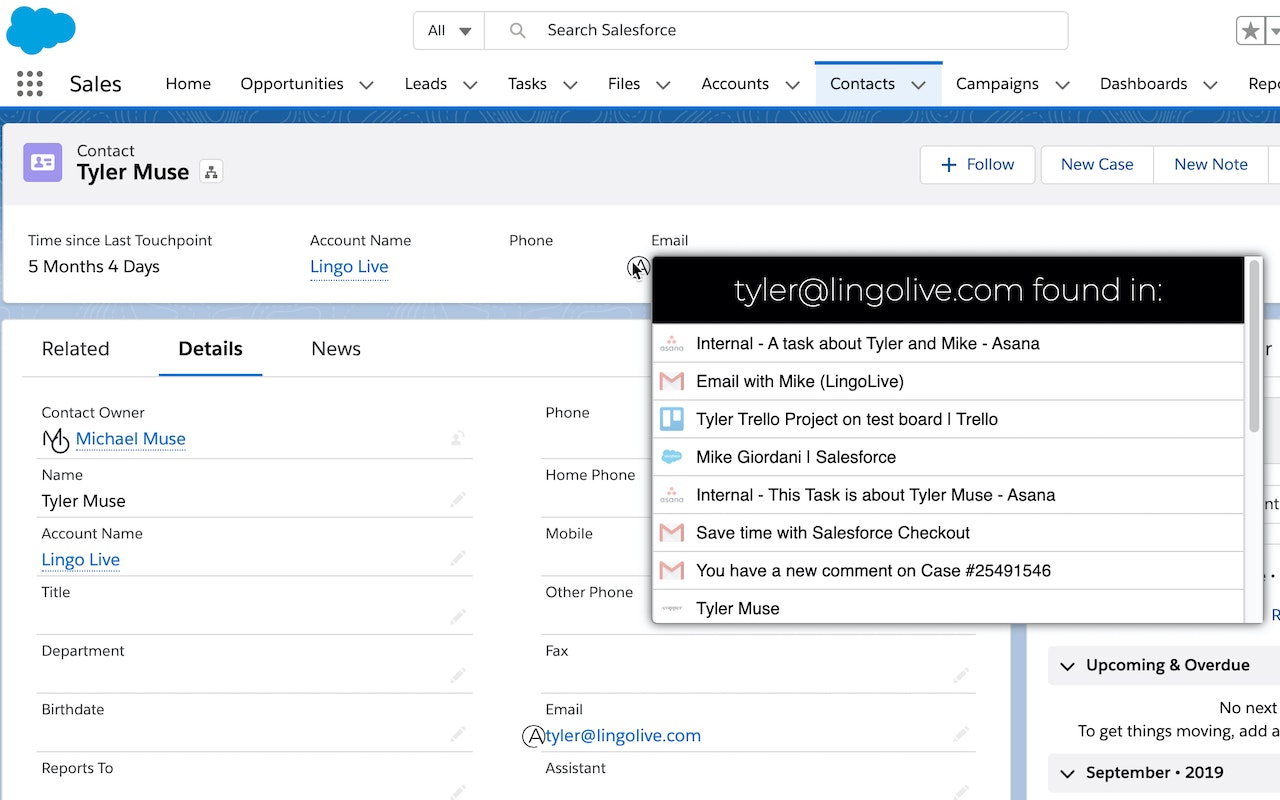Open the Accounts tab

tap(735, 84)
